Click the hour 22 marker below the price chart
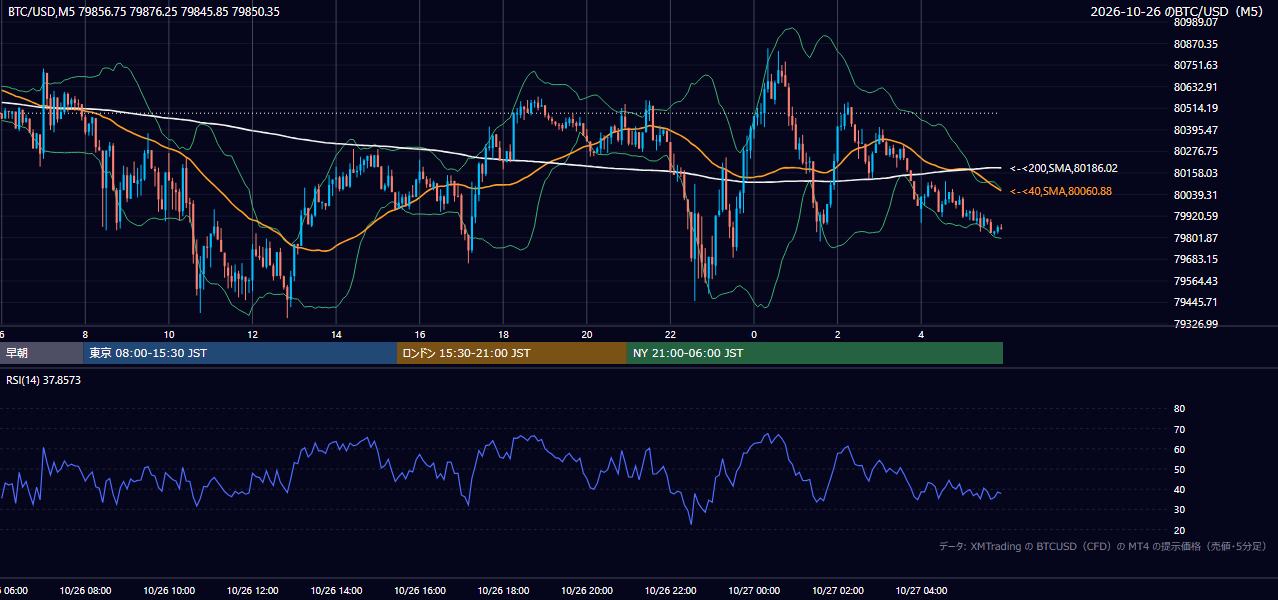The width and height of the screenshot is (1278, 600). (670, 335)
